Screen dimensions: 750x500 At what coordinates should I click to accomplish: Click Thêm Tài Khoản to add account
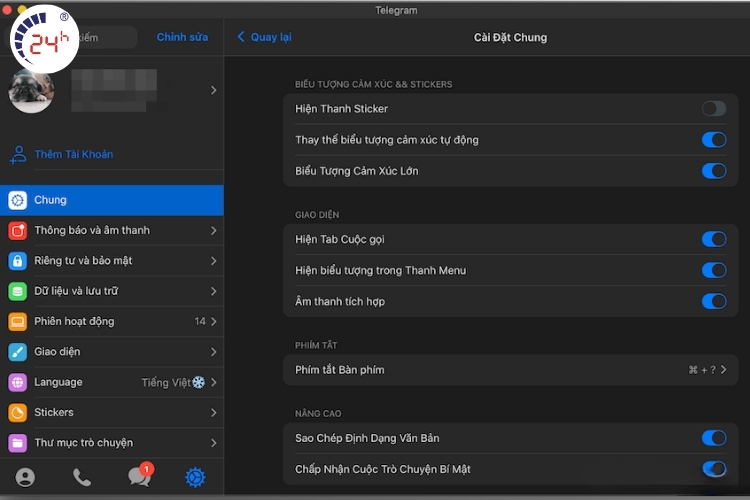coord(74,154)
